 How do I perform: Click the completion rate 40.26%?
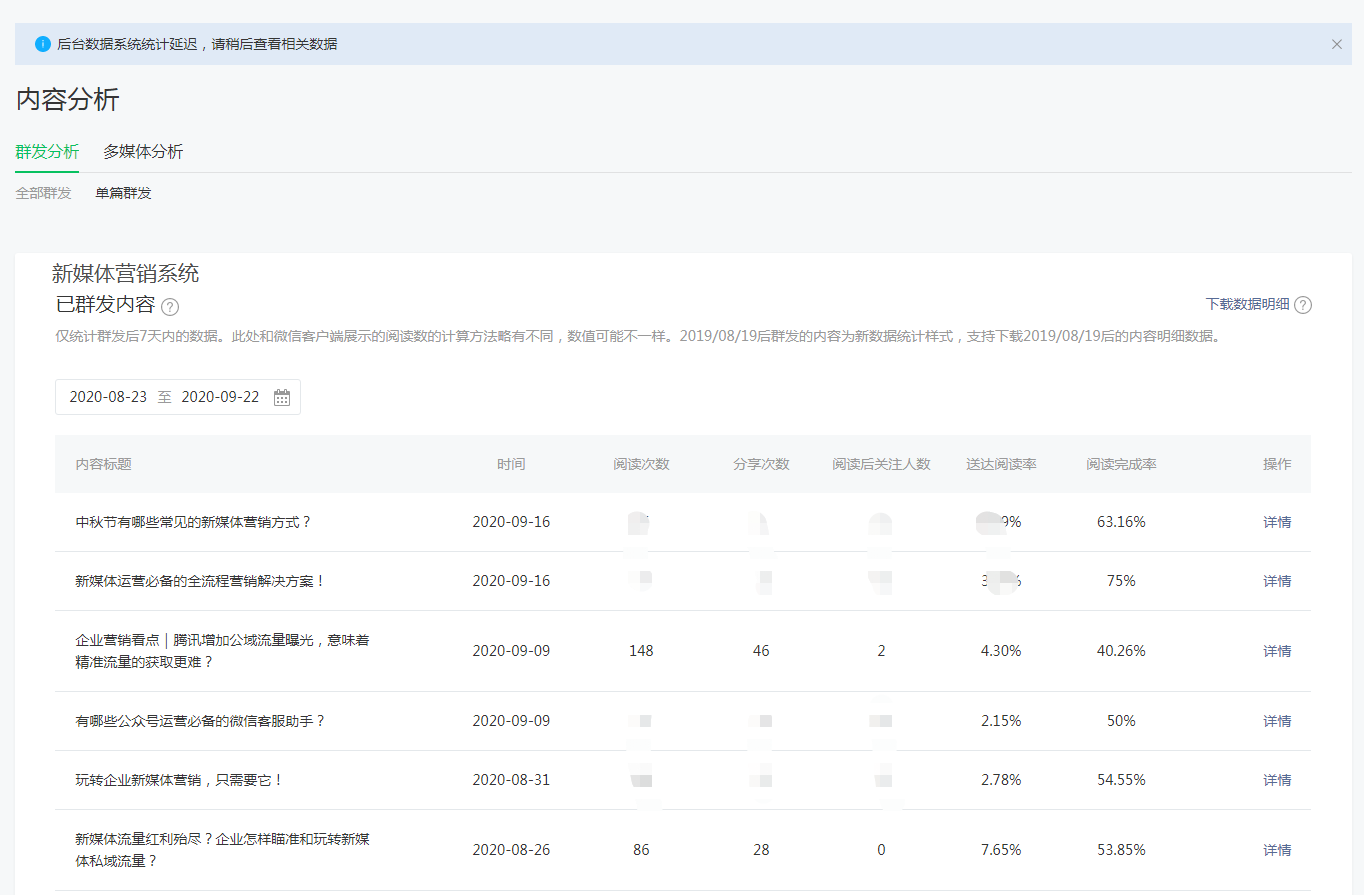(1121, 651)
